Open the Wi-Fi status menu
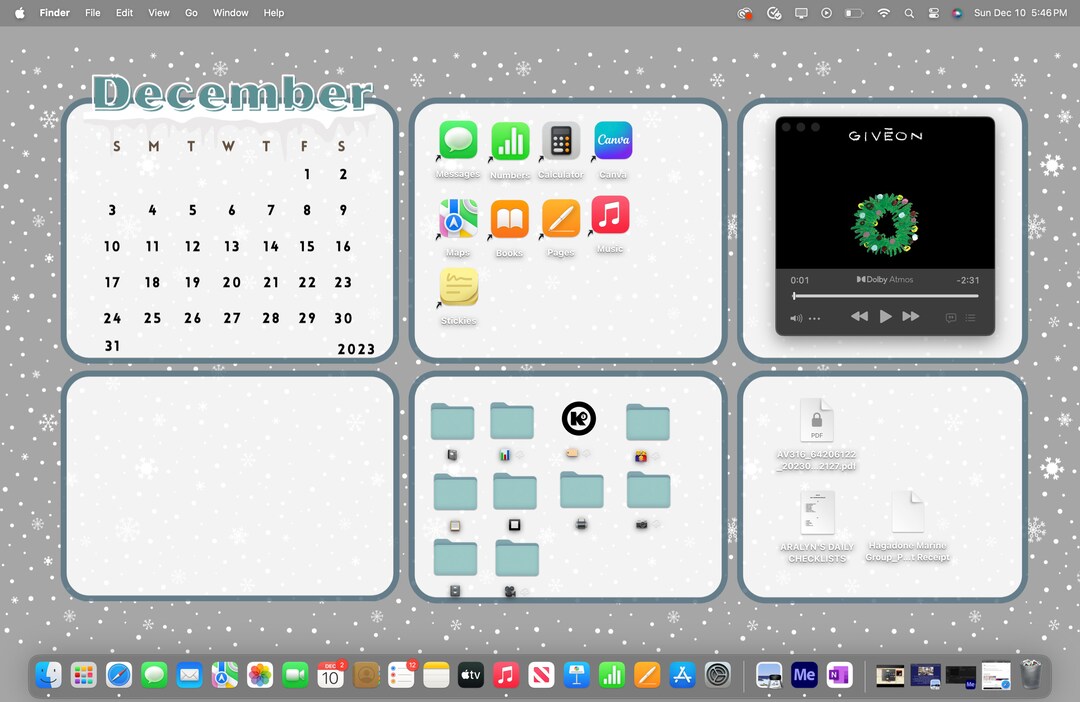Screen dimensions: 1080x702 (886, 13)
